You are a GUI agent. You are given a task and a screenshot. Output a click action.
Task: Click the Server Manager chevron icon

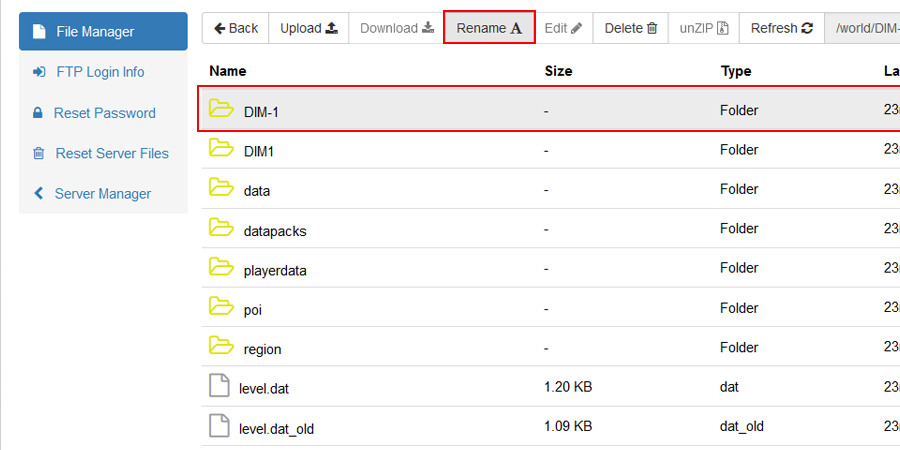click(x=38, y=194)
